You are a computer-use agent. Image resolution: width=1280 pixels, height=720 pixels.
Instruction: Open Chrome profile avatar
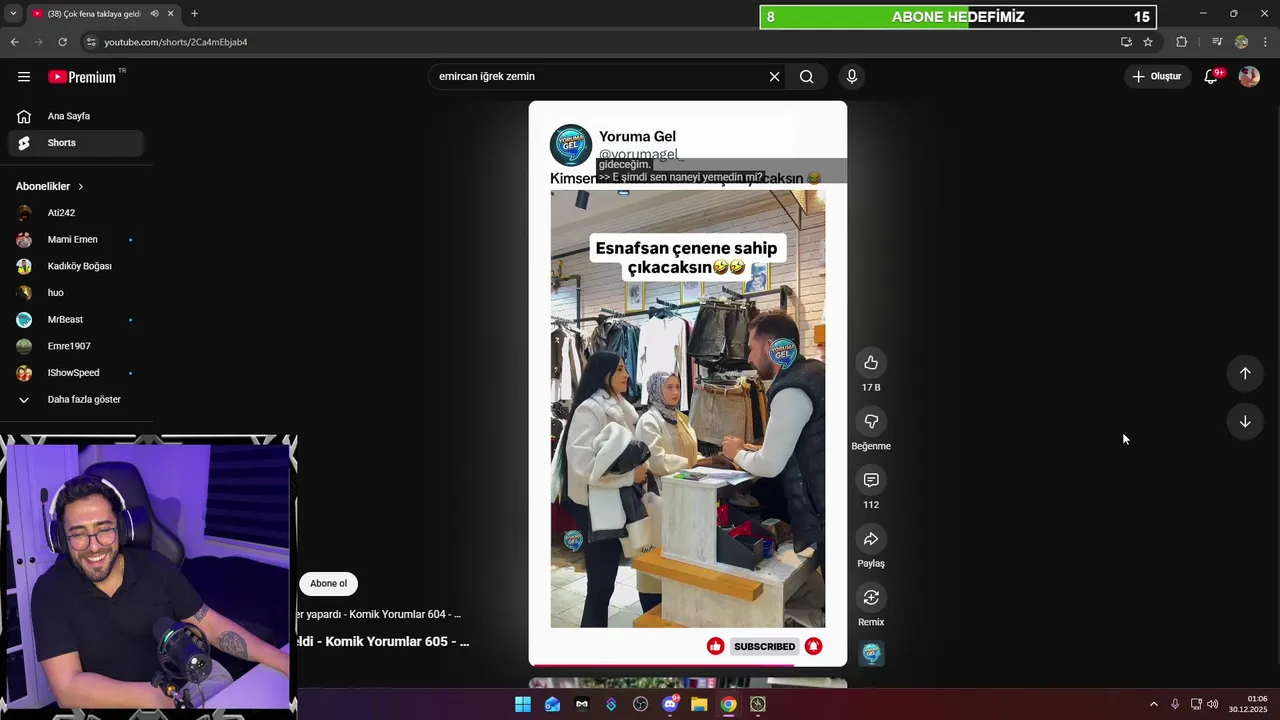1241,42
